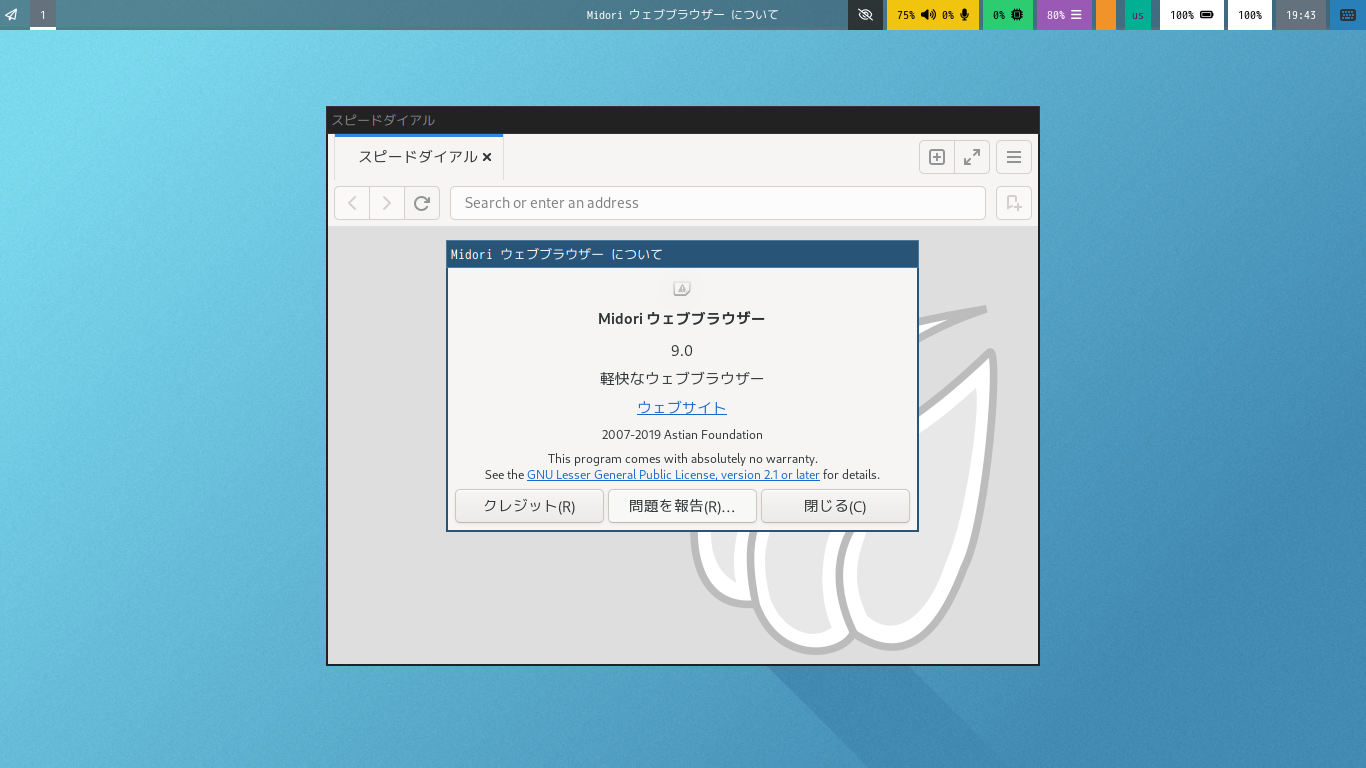This screenshot has width=1366, height=768.
Task: Show credits with クレジット(R) button
Action: tap(529, 506)
